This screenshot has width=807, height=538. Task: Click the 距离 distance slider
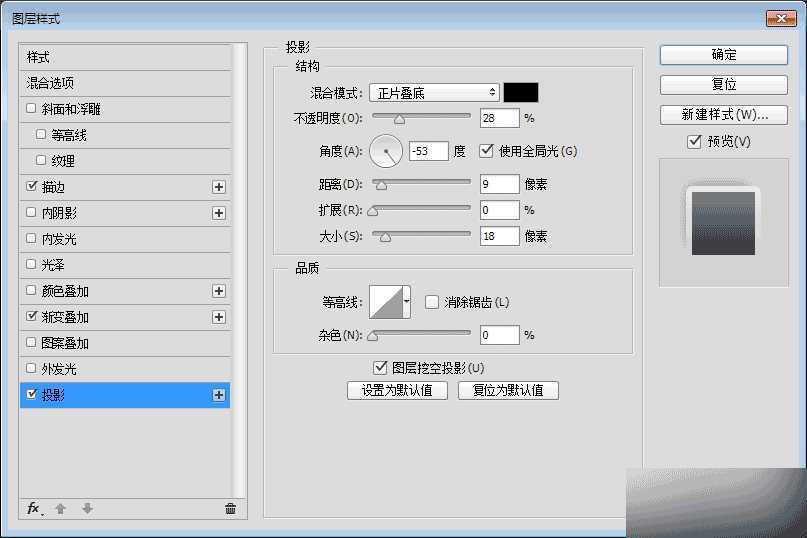coord(422,184)
